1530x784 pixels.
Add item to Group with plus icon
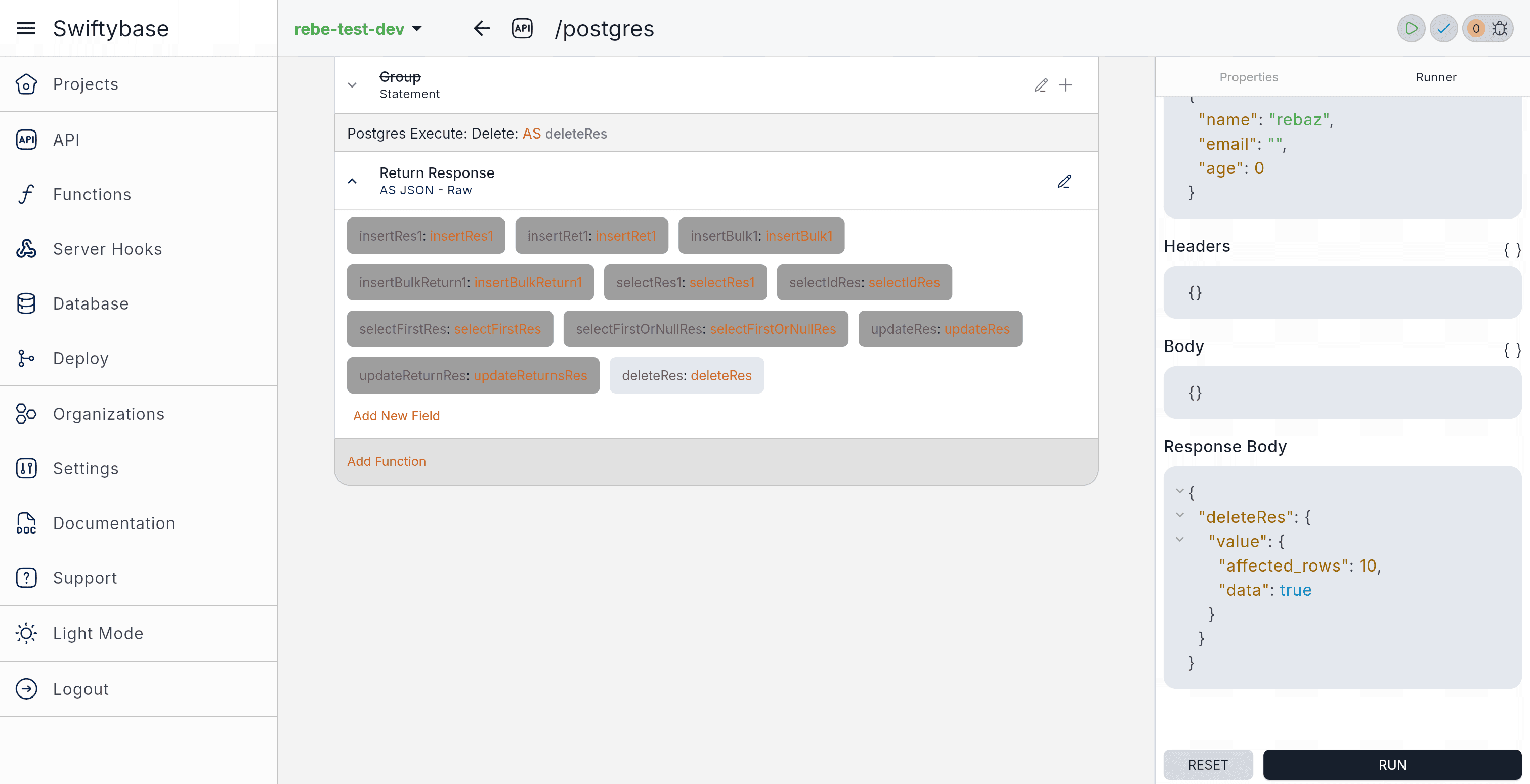click(x=1066, y=85)
